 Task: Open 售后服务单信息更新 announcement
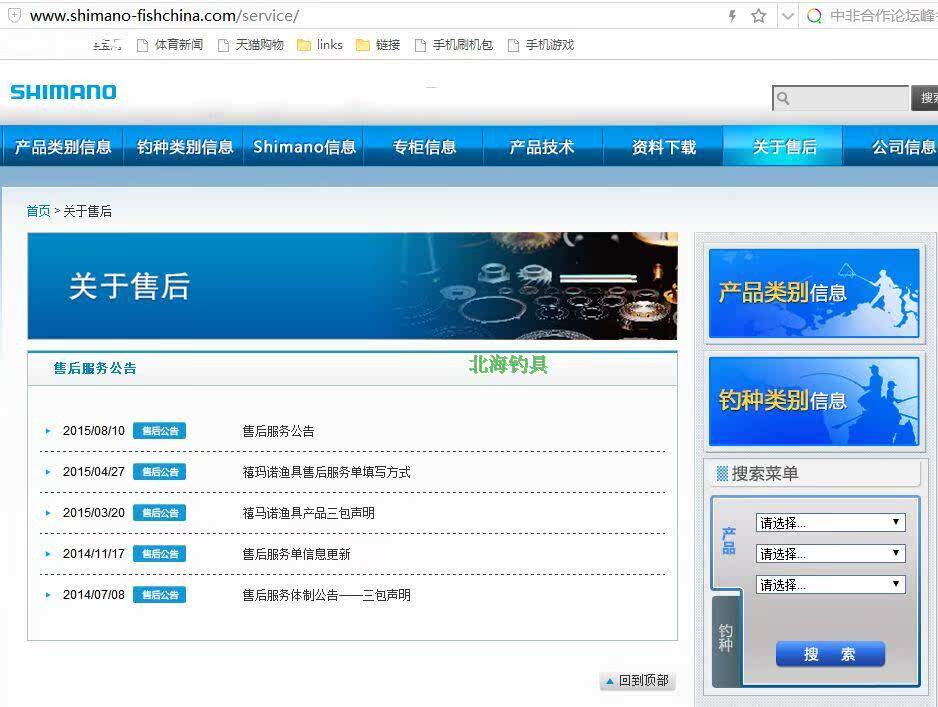point(296,554)
